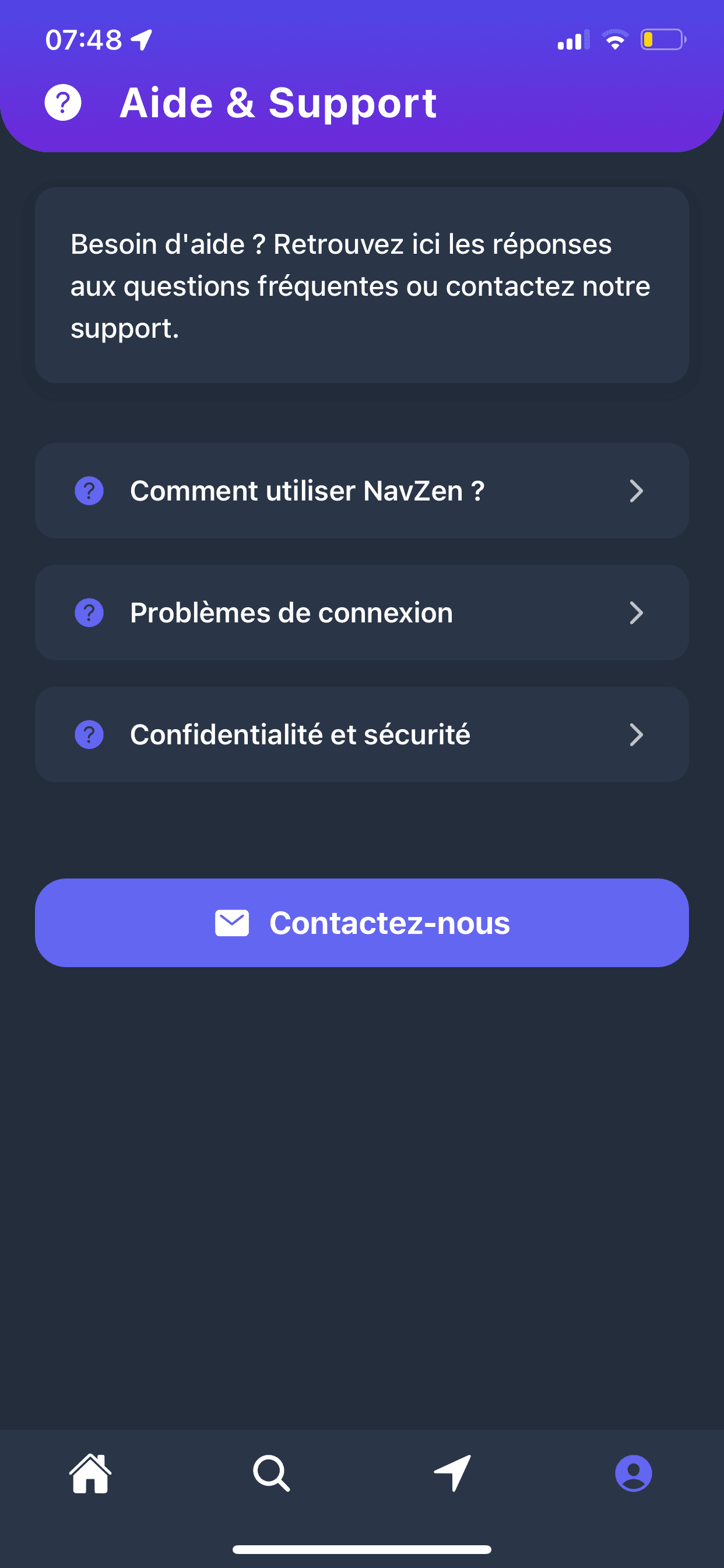Screen dimensions: 724x1568
Task: Tap the Besoin d'aide intro card
Action: coord(361,285)
